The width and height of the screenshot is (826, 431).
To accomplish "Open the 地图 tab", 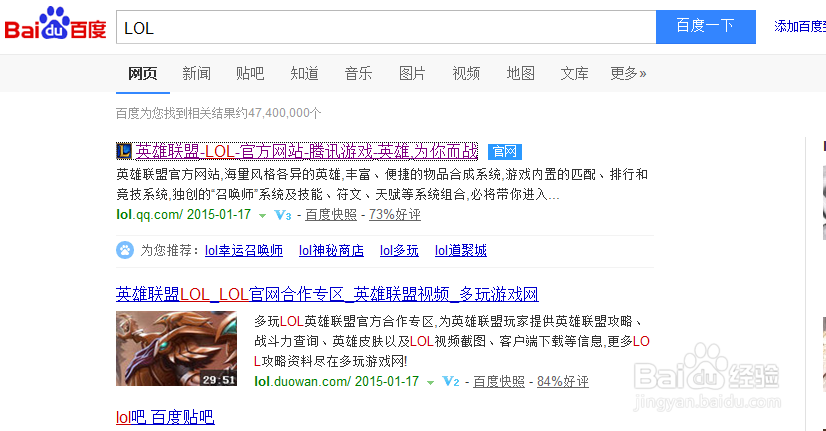I will tap(520, 73).
